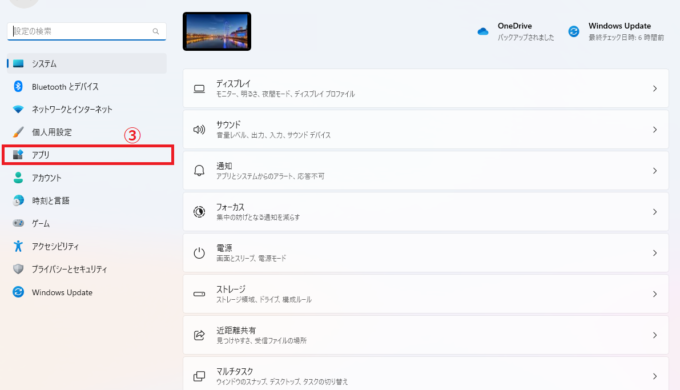This screenshot has height=390, width=680.
Task: Click the Bluetooth icon in sidebar
Action: coord(18,86)
